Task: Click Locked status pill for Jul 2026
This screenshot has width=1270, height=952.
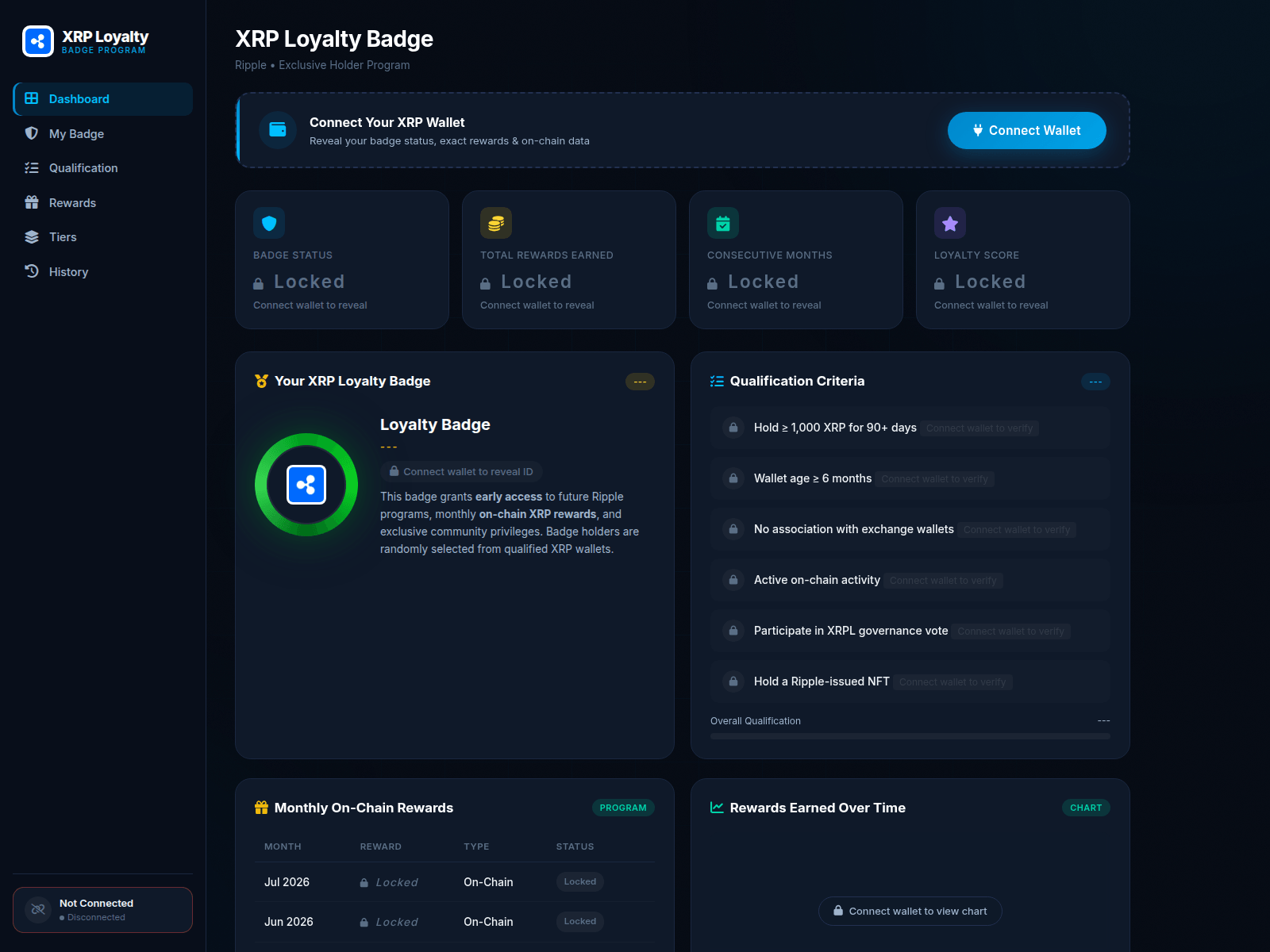Action: point(580,881)
